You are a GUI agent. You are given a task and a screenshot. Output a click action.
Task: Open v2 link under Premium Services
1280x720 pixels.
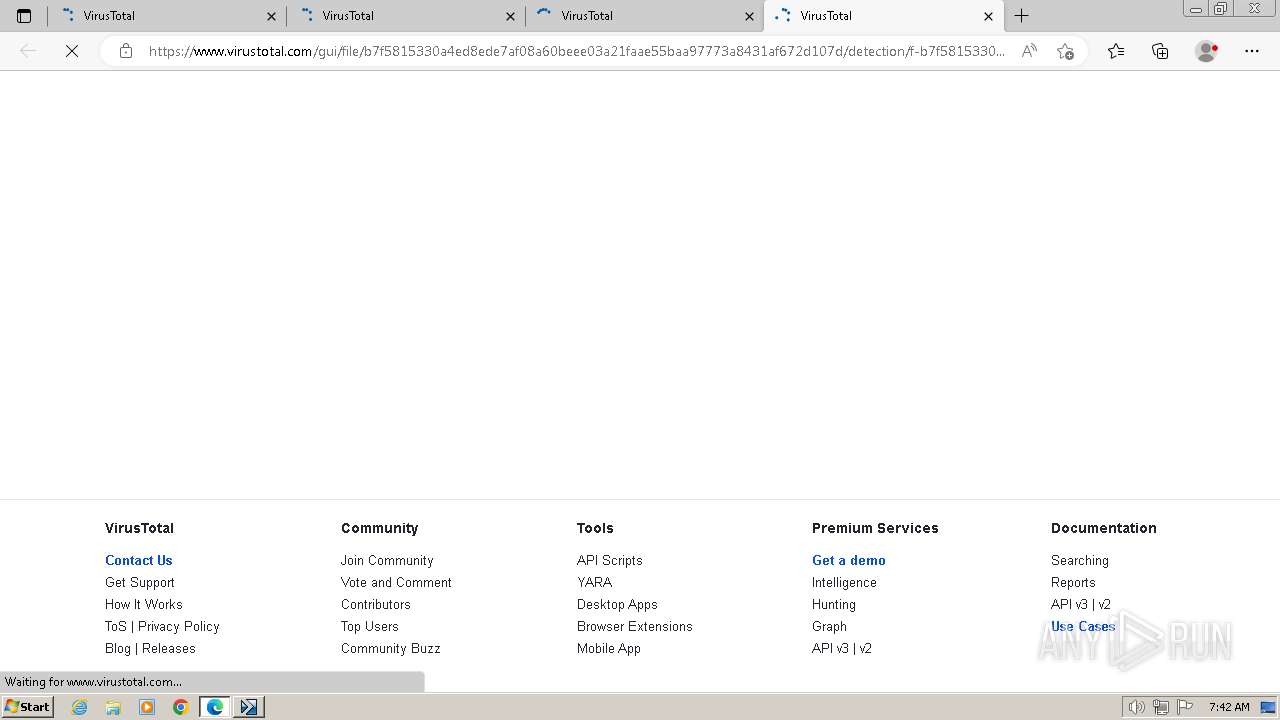click(865, 648)
